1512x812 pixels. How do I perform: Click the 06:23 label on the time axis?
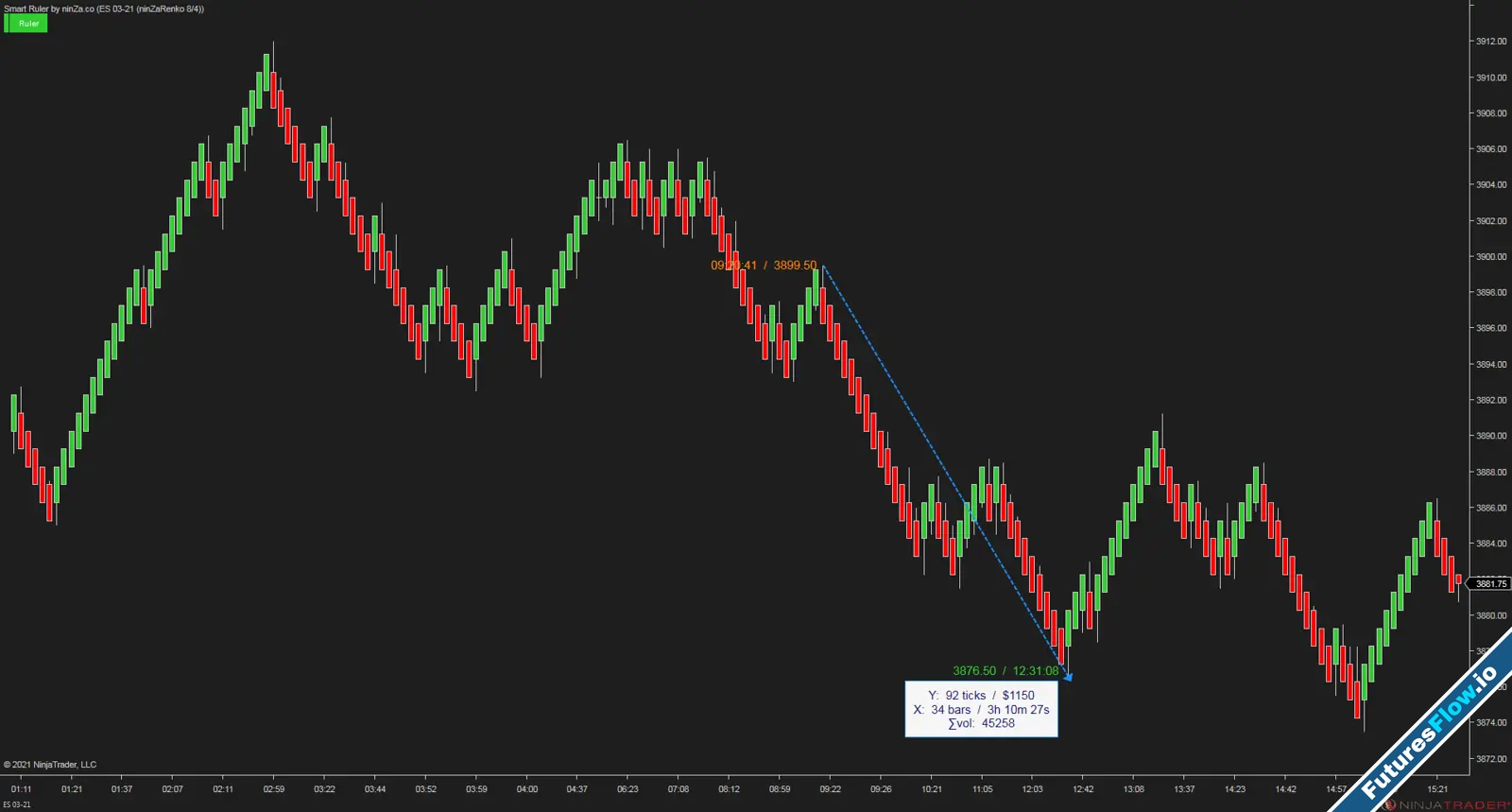(x=627, y=789)
